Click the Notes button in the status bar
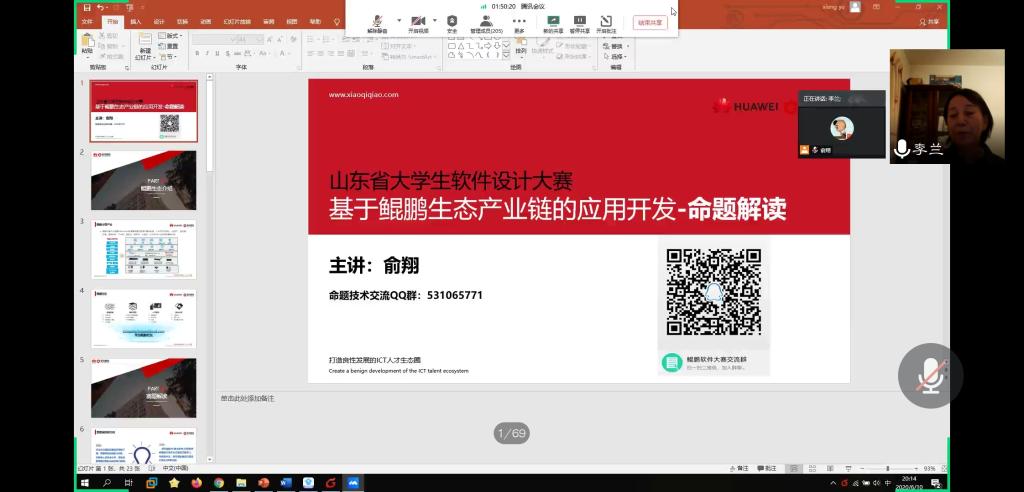Viewport: 1024px width, 492px height. (739, 468)
